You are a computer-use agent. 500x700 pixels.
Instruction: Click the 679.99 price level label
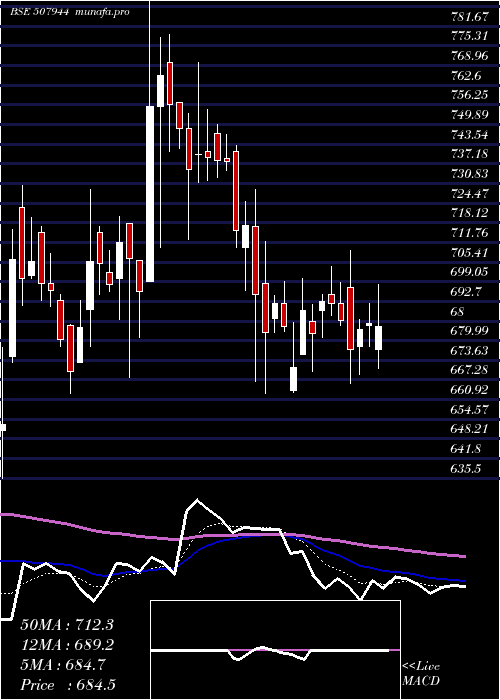click(x=469, y=330)
